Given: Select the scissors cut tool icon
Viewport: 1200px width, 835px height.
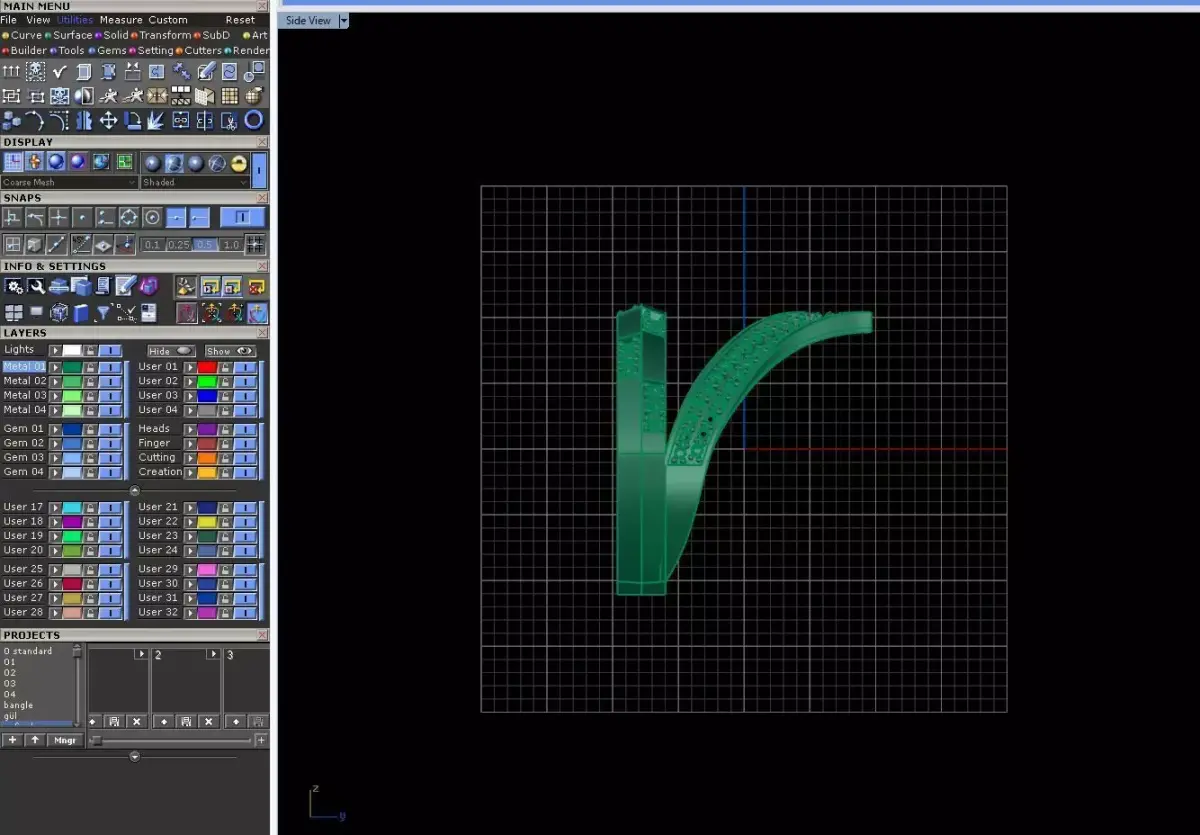Looking at the screenshot, I should (x=229, y=121).
